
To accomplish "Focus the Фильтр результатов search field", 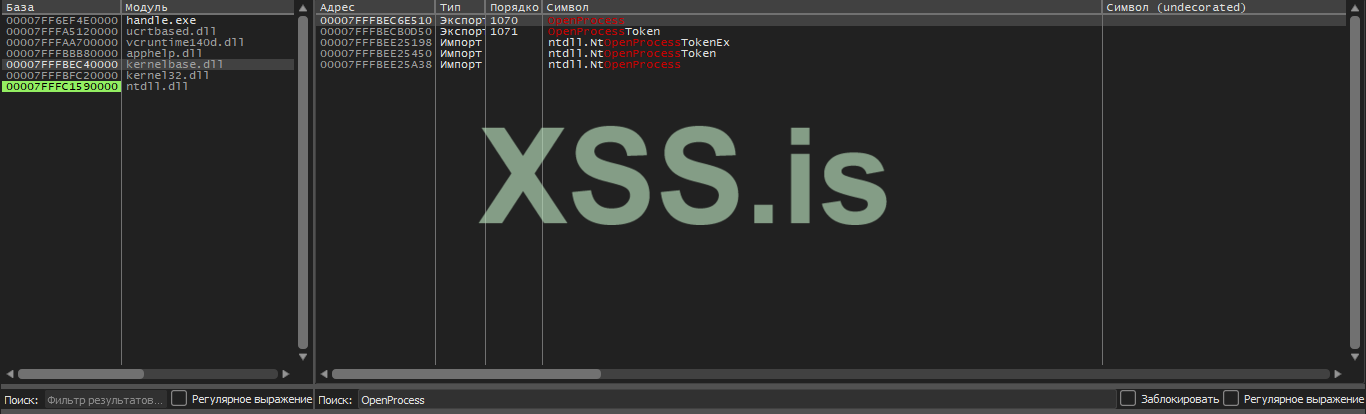I will 104,400.
